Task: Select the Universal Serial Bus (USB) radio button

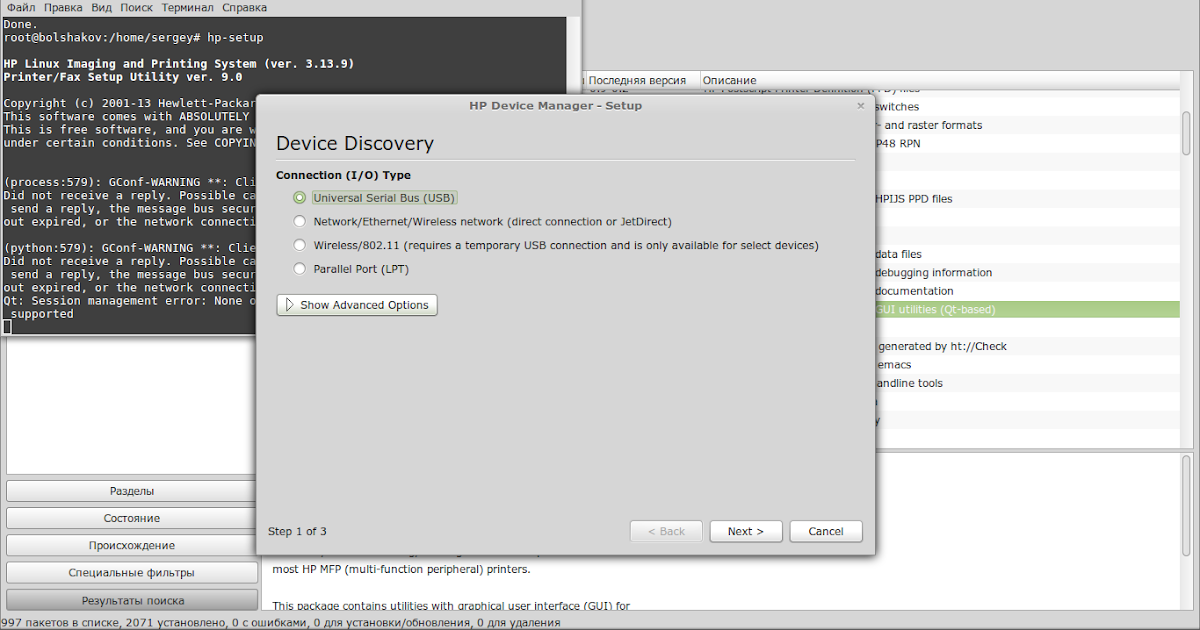Action: [x=300, y=198]
